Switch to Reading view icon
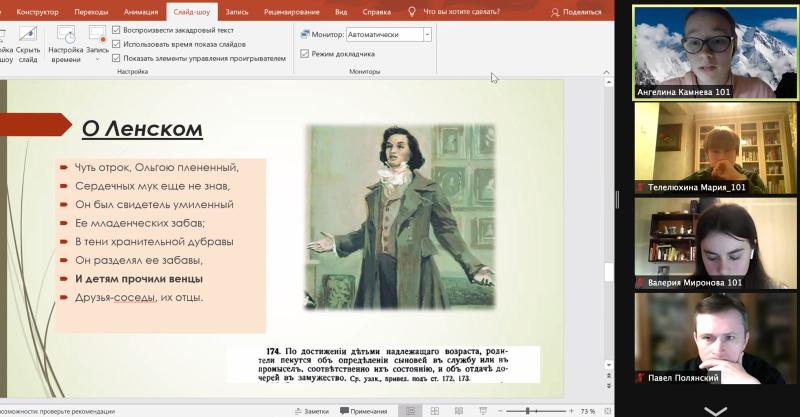 [x=459, y=411]
